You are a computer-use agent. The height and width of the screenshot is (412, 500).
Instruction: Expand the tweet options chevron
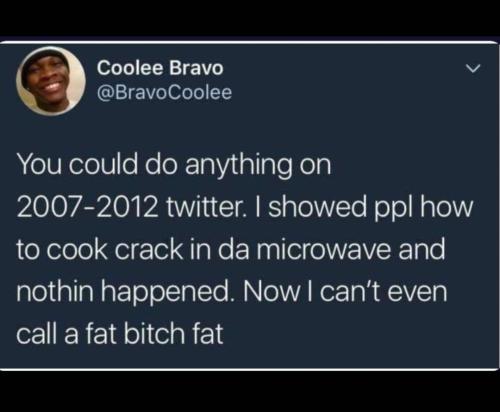[x=473, y=69]
